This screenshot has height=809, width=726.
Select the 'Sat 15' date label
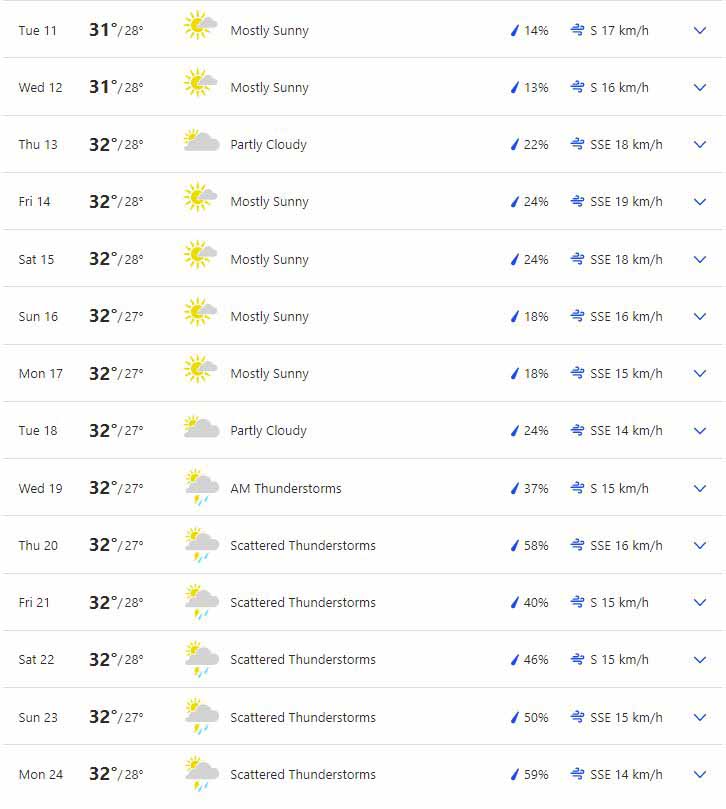tap(36, 260)
